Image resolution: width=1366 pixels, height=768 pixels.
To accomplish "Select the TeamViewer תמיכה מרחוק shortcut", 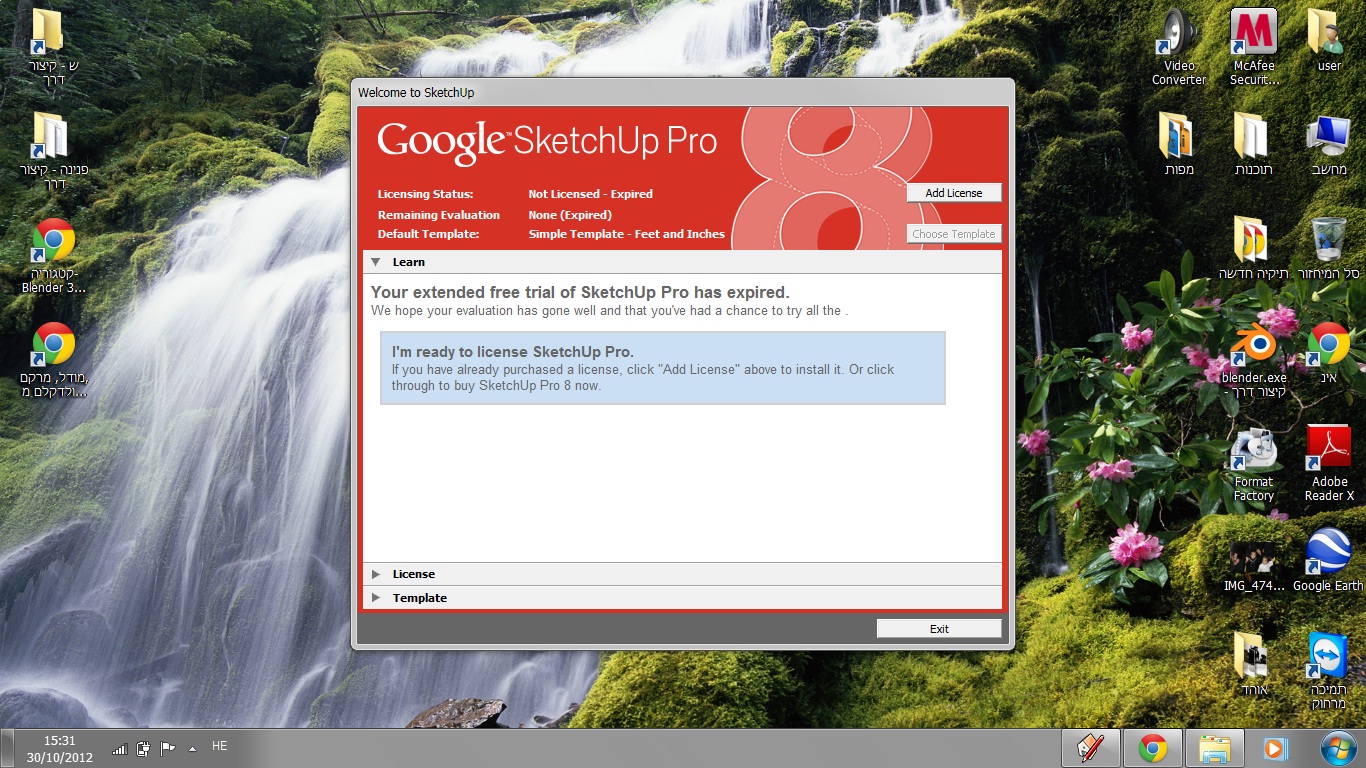I will tap(1328, 671).
